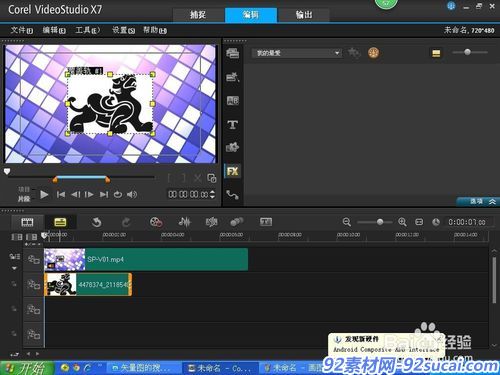
Task: Zoom in the timeline
Action: coord(402,222)
